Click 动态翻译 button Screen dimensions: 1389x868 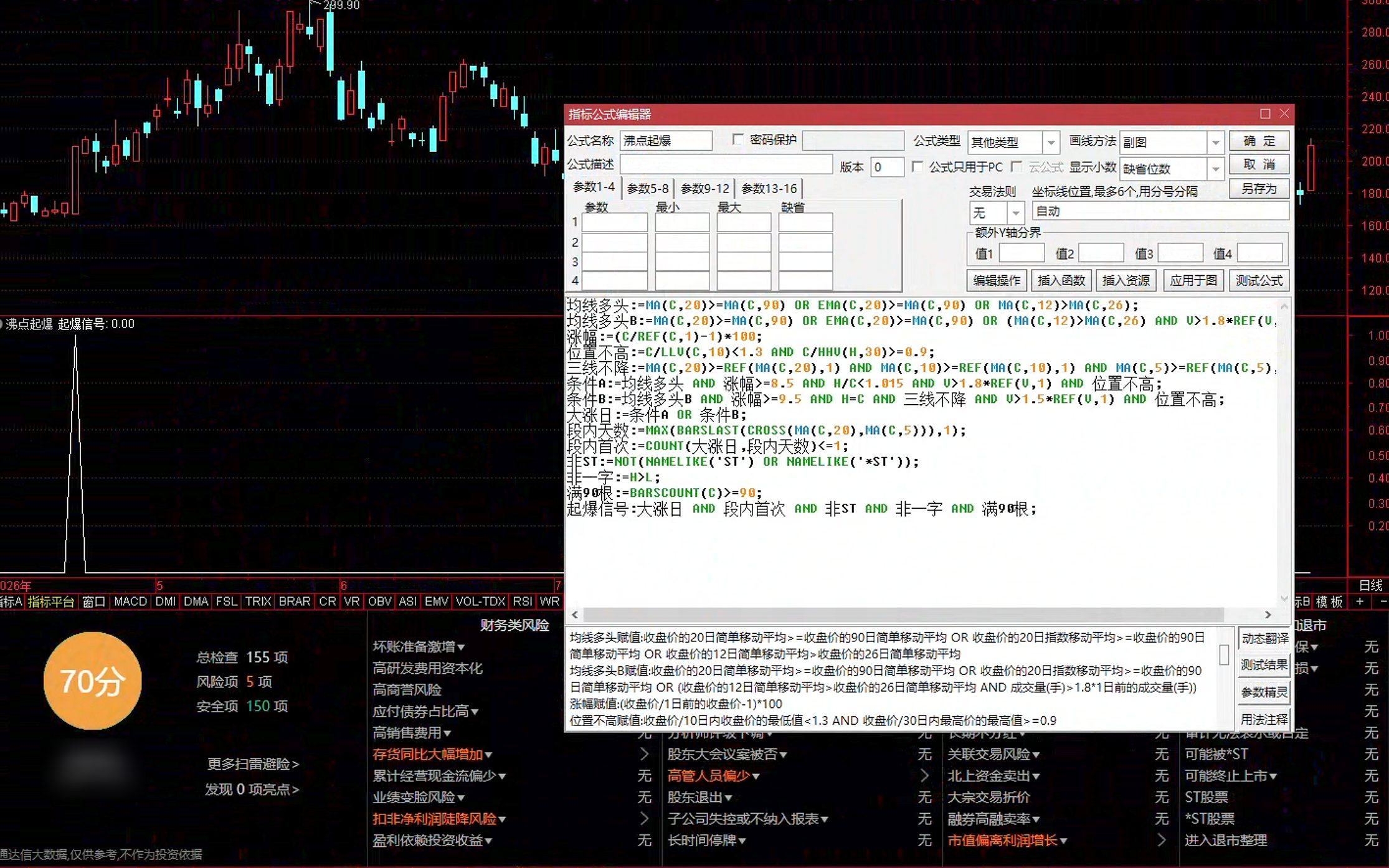point(1264,638)
